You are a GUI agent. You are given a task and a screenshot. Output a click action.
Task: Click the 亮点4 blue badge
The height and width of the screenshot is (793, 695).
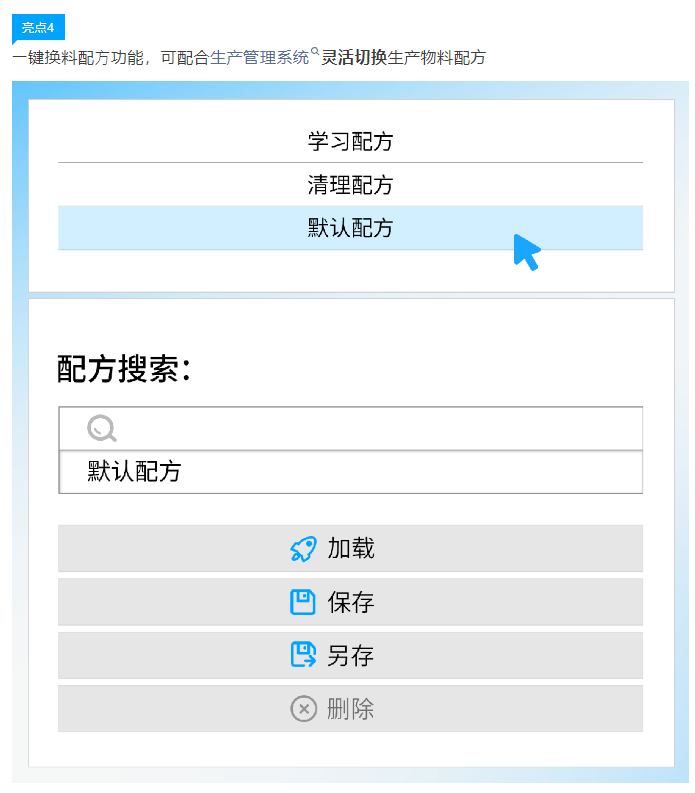tap(38, 27)
